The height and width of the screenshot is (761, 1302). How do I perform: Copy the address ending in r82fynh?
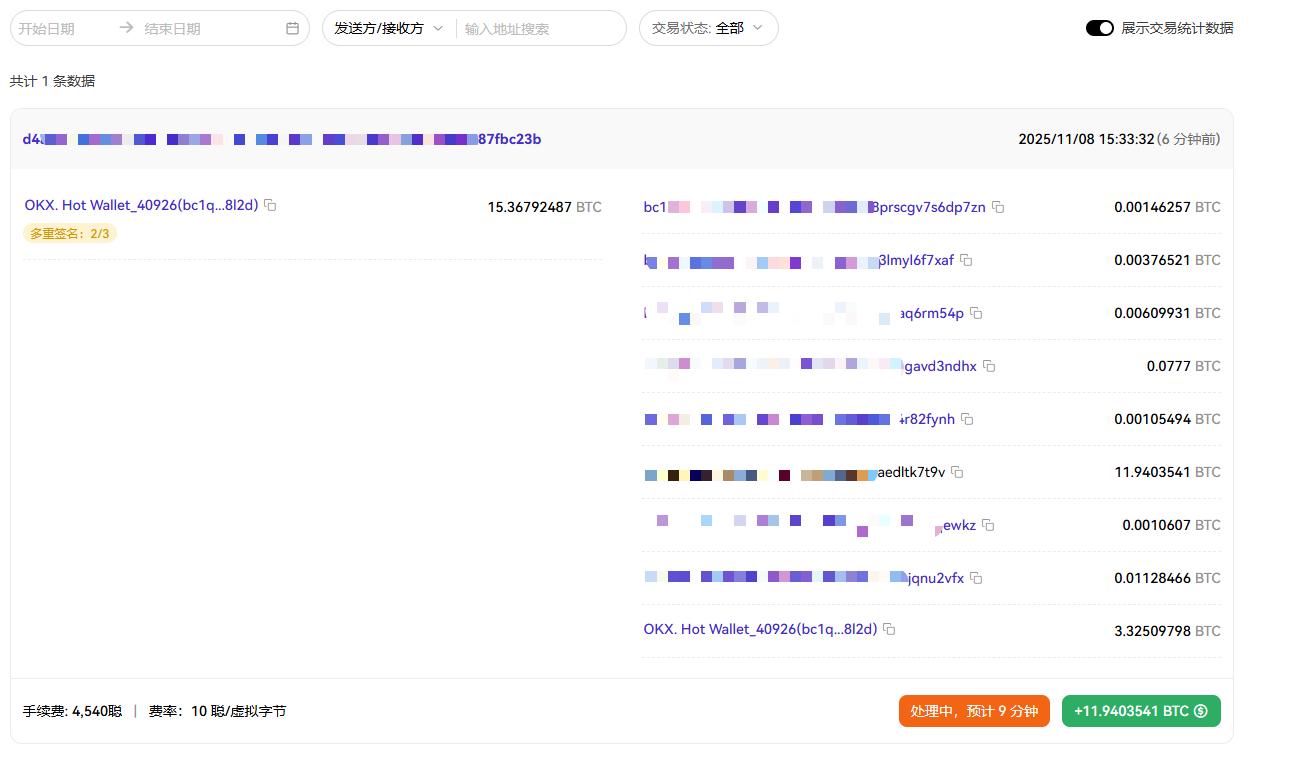[x=967, y=420]
